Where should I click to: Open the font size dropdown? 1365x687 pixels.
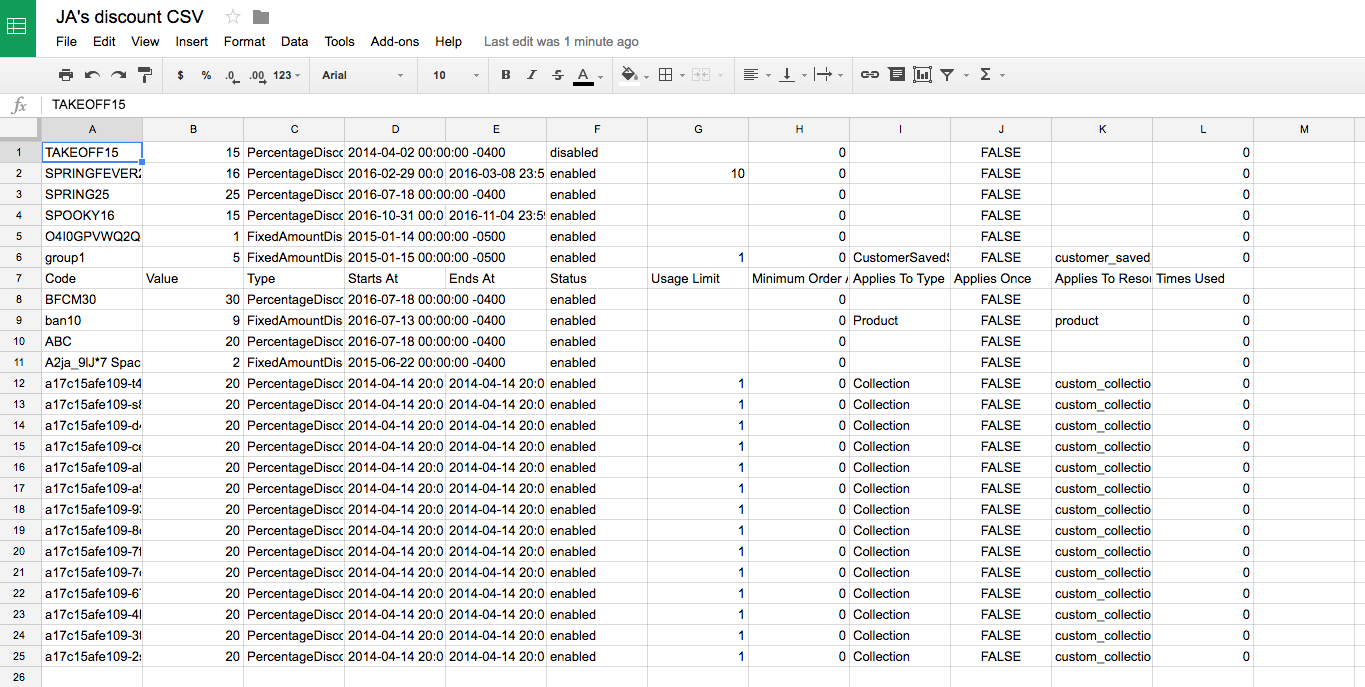tap(455, 75)
